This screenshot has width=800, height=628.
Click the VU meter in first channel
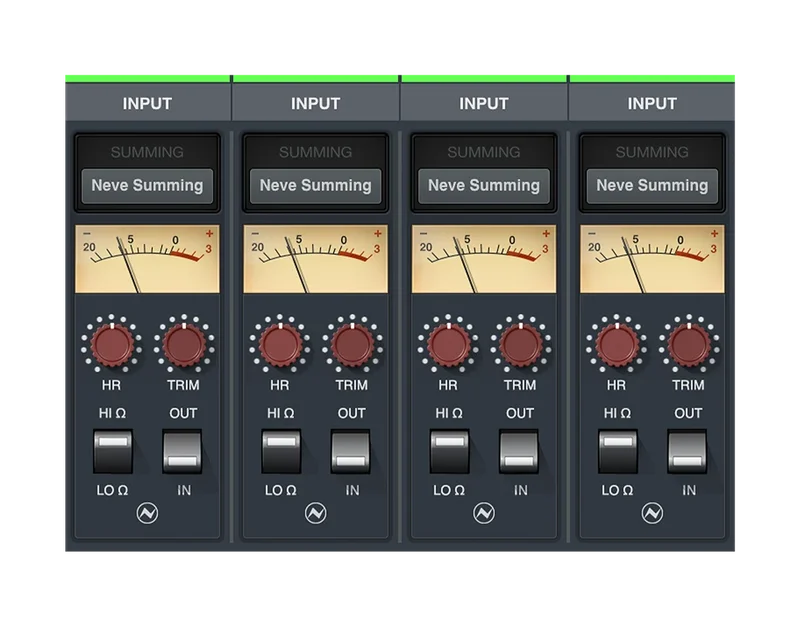pyautogui.click(x=147, y=259)
